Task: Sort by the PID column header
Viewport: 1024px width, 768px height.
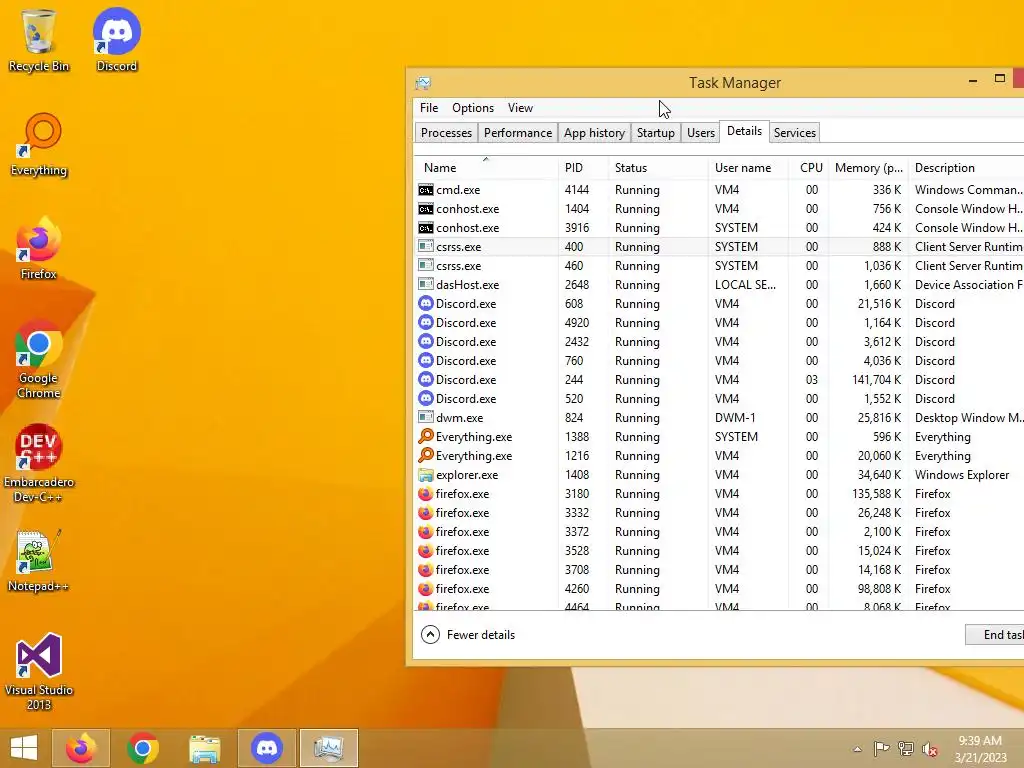Action: [583, 168]
